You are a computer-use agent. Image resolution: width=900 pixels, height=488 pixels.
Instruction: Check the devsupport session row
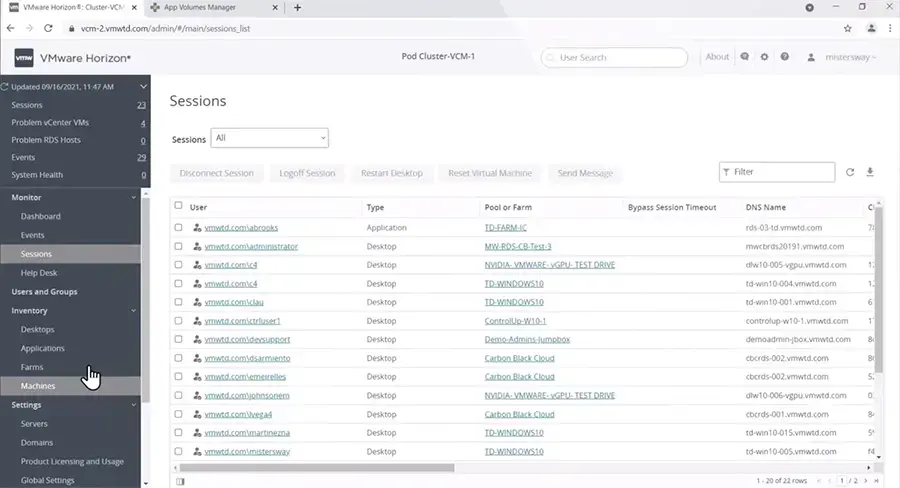point(179,339)
